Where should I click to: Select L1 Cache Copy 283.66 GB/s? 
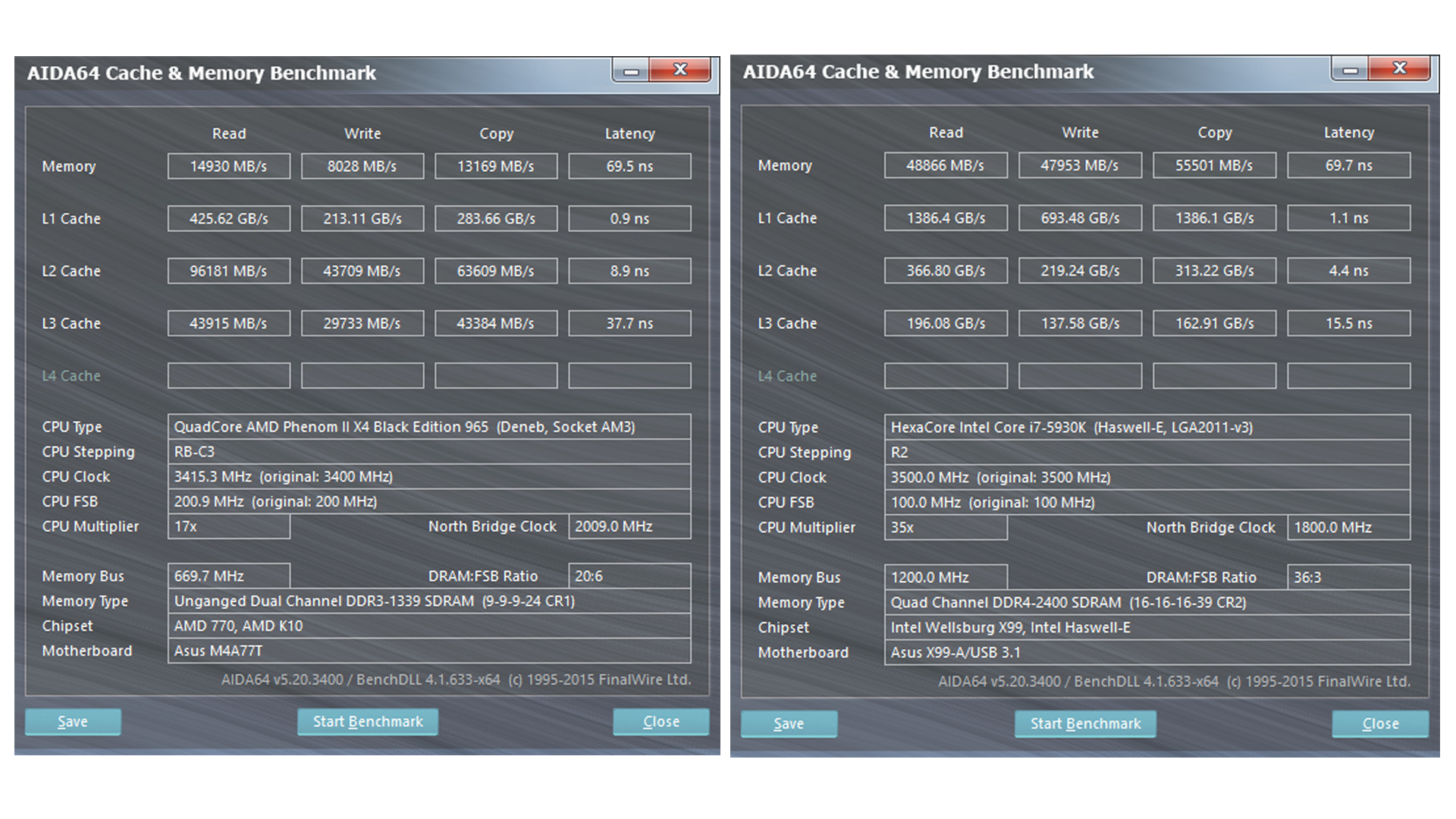496,218
